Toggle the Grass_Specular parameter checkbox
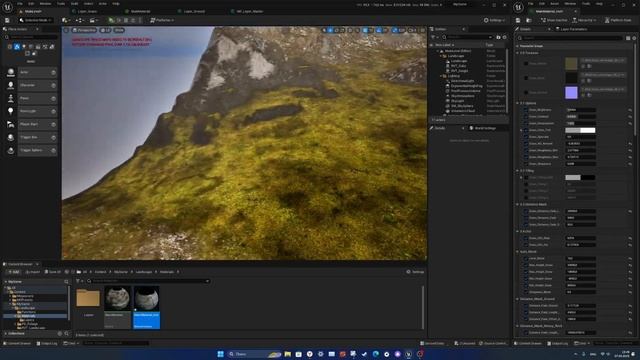This screenshot has height=360, width=640. pos(526,137)
